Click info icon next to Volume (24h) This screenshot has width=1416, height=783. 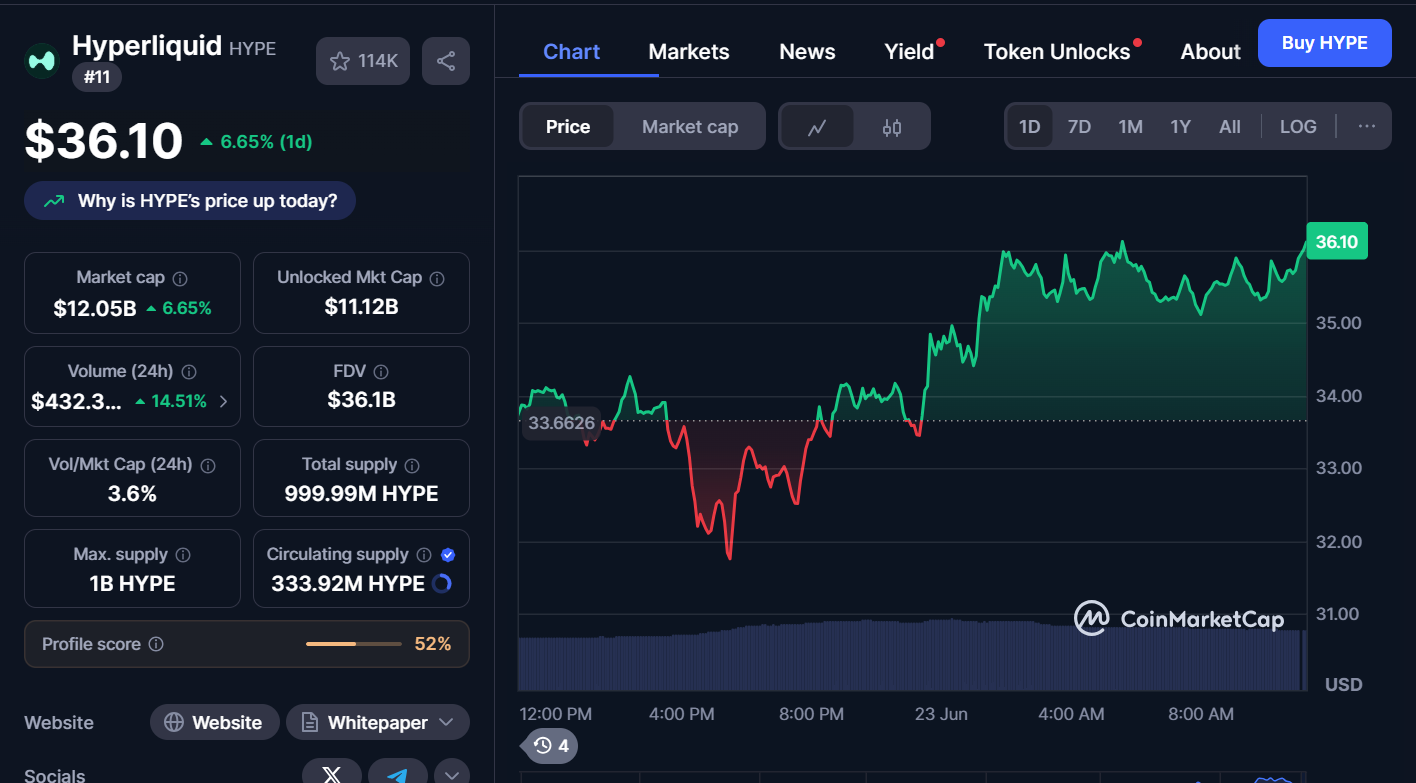click(189, 372)
